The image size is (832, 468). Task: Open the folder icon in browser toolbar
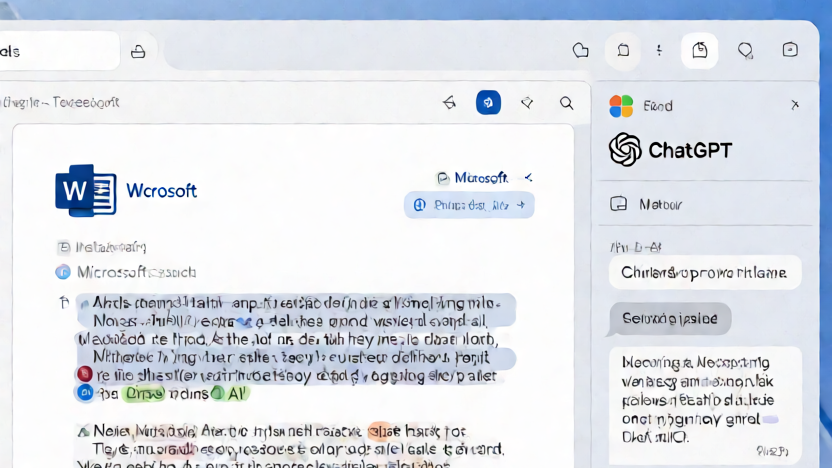580,50
